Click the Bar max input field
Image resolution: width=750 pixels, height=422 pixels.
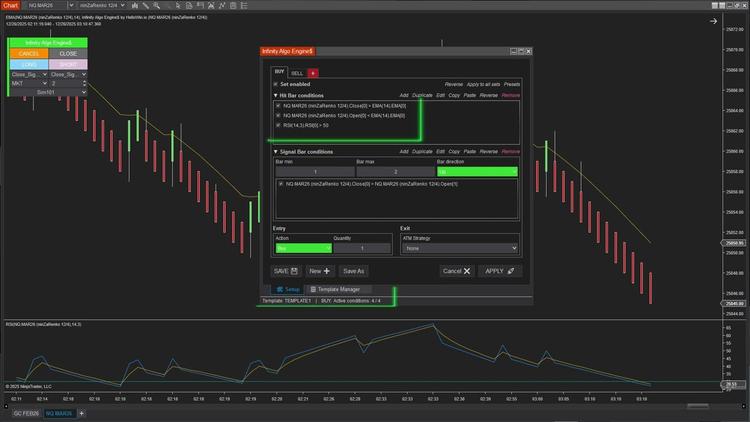coord(396,171)
